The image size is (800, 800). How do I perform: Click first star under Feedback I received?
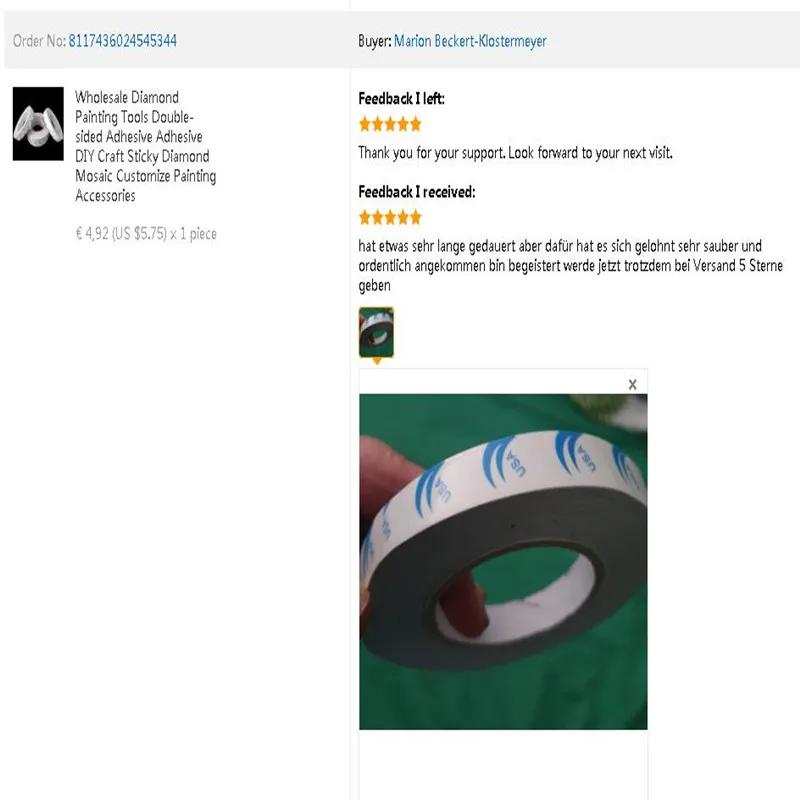click(x=365, y=217)
